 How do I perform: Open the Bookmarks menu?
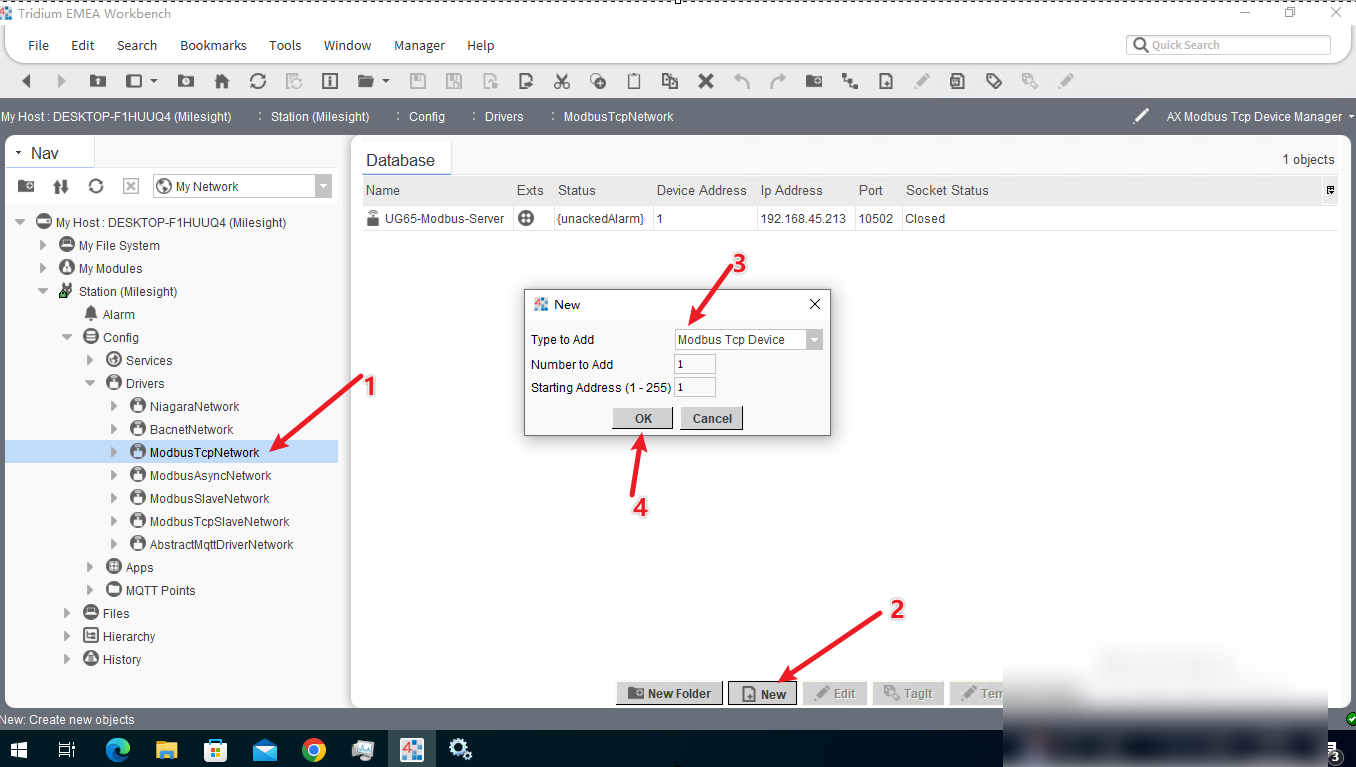click(x=213, y=45)
